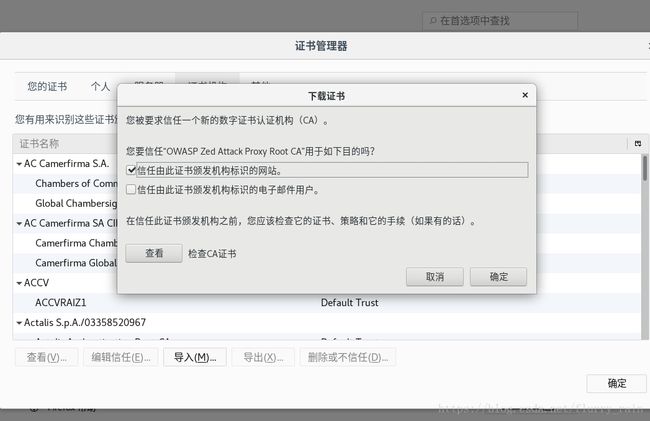Toggle trust for websites identified by this CA

(x=131, y=170)
